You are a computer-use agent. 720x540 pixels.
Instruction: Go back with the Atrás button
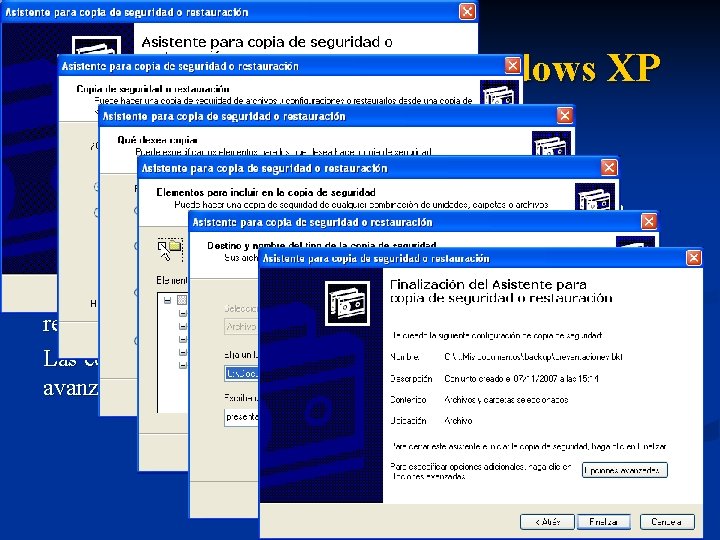[547, 522]
